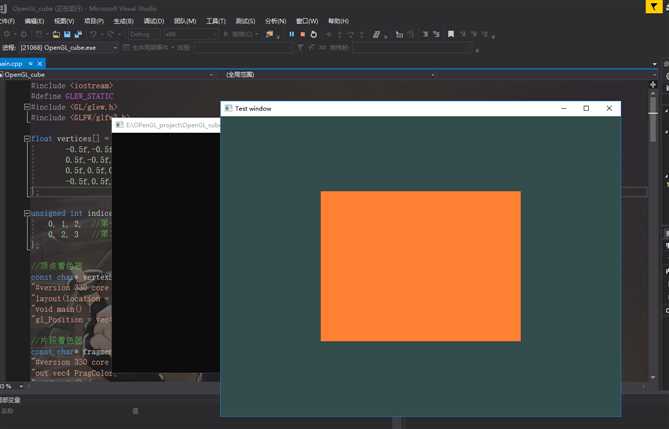The width and height of the screenshot is (669, 429).
Task: Open the 调试(D) menu
Action: 153,20
